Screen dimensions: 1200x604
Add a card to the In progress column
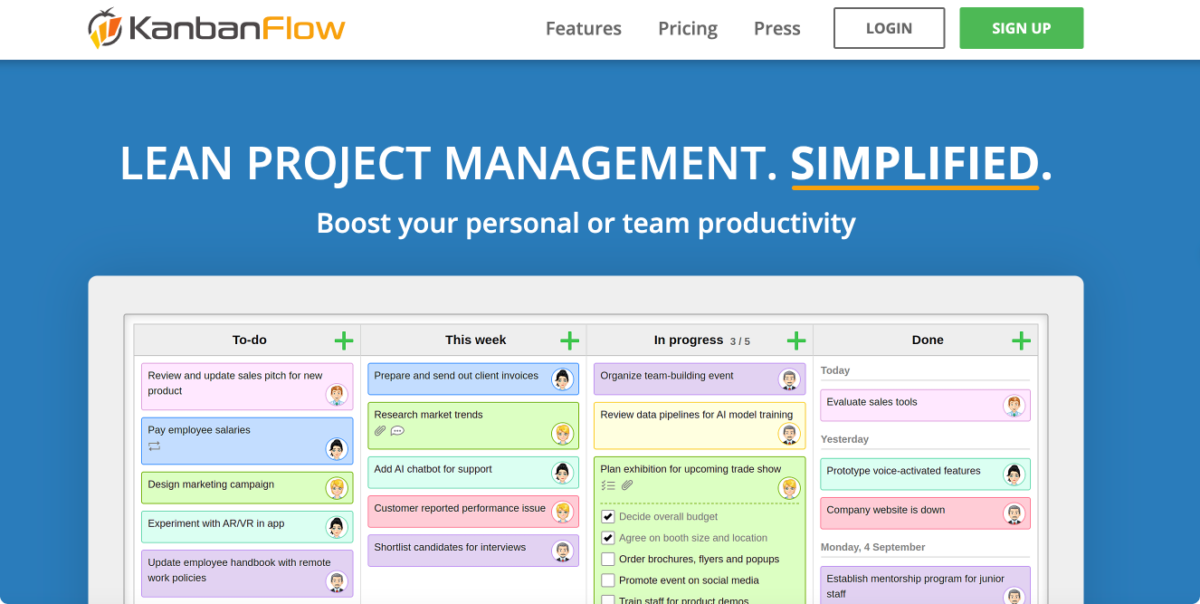point(796,340)
